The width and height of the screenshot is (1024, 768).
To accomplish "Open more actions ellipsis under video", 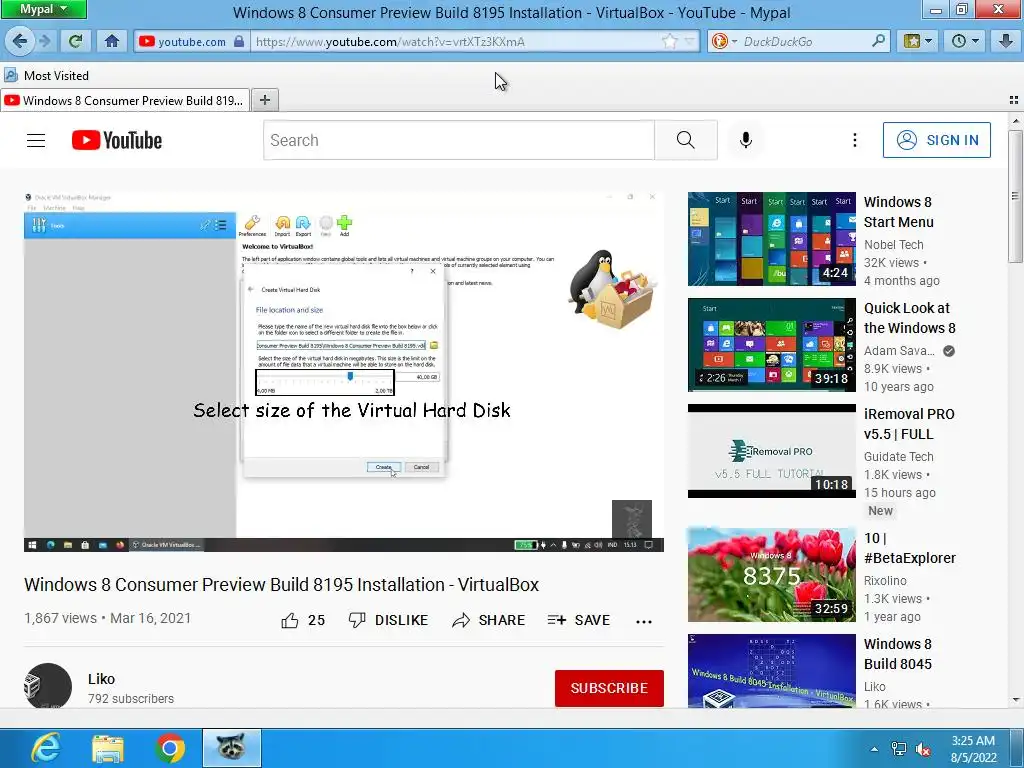I will (x=644, y=622).
